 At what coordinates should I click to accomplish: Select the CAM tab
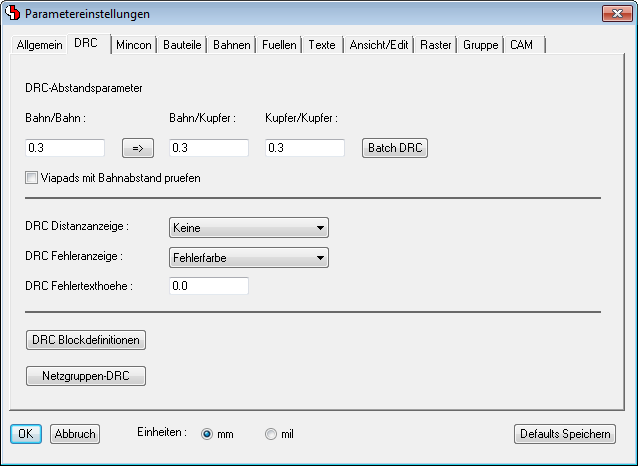pos(523,46)
